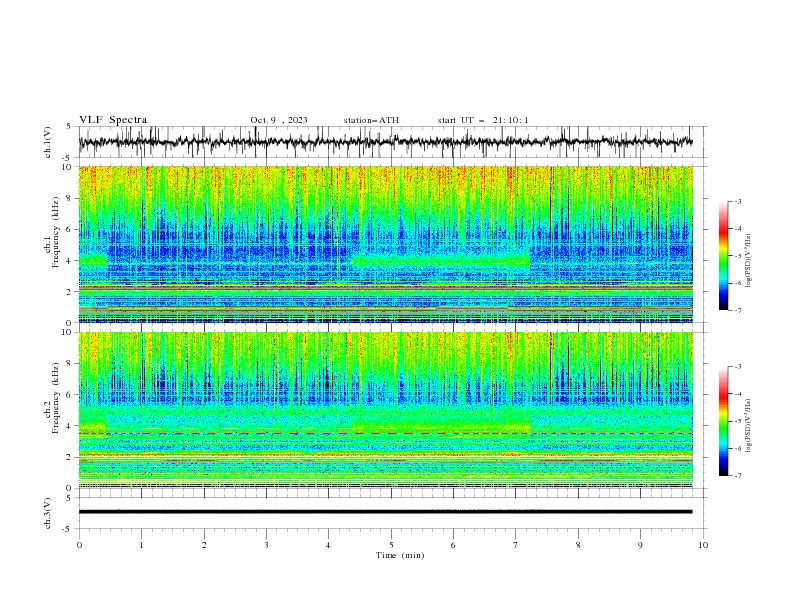
Task: Click the 'start UT = 21:10:1' text
Action: pos(483,120)
